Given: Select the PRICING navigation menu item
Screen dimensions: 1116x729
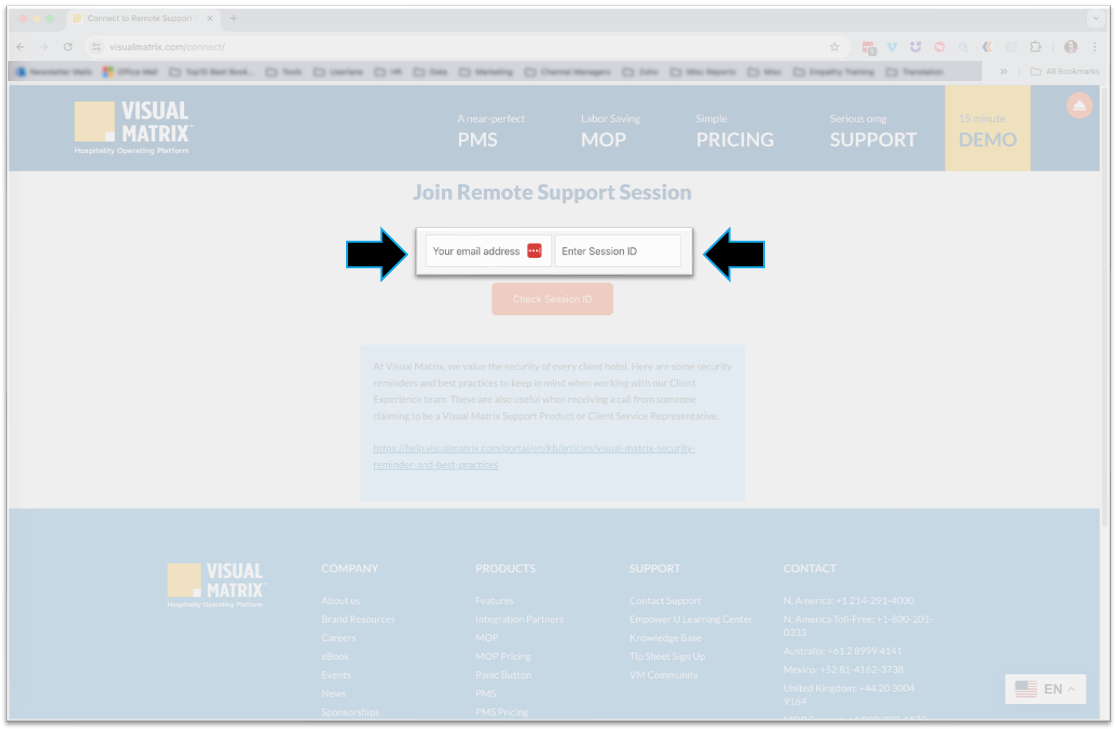Looking at the screenshot, I should pos(734,139).
